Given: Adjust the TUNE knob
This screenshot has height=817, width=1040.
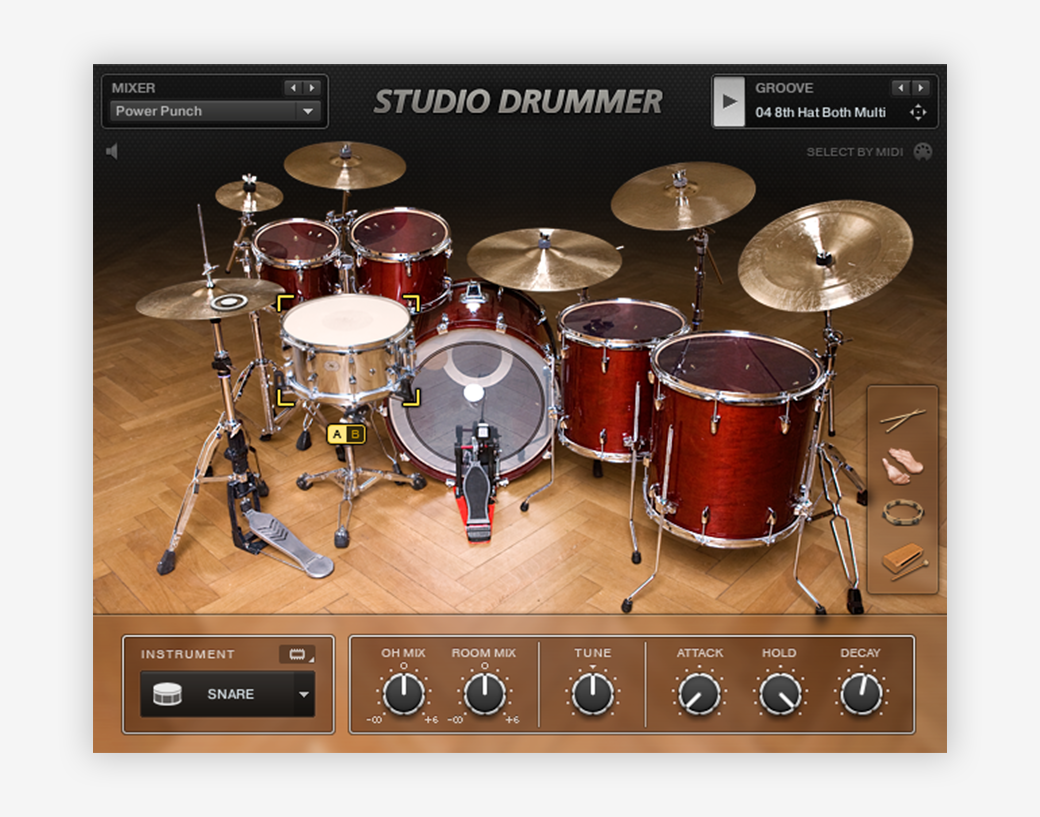Looking at the screenshot, I should pyautogui.click(x=592, y=694).
